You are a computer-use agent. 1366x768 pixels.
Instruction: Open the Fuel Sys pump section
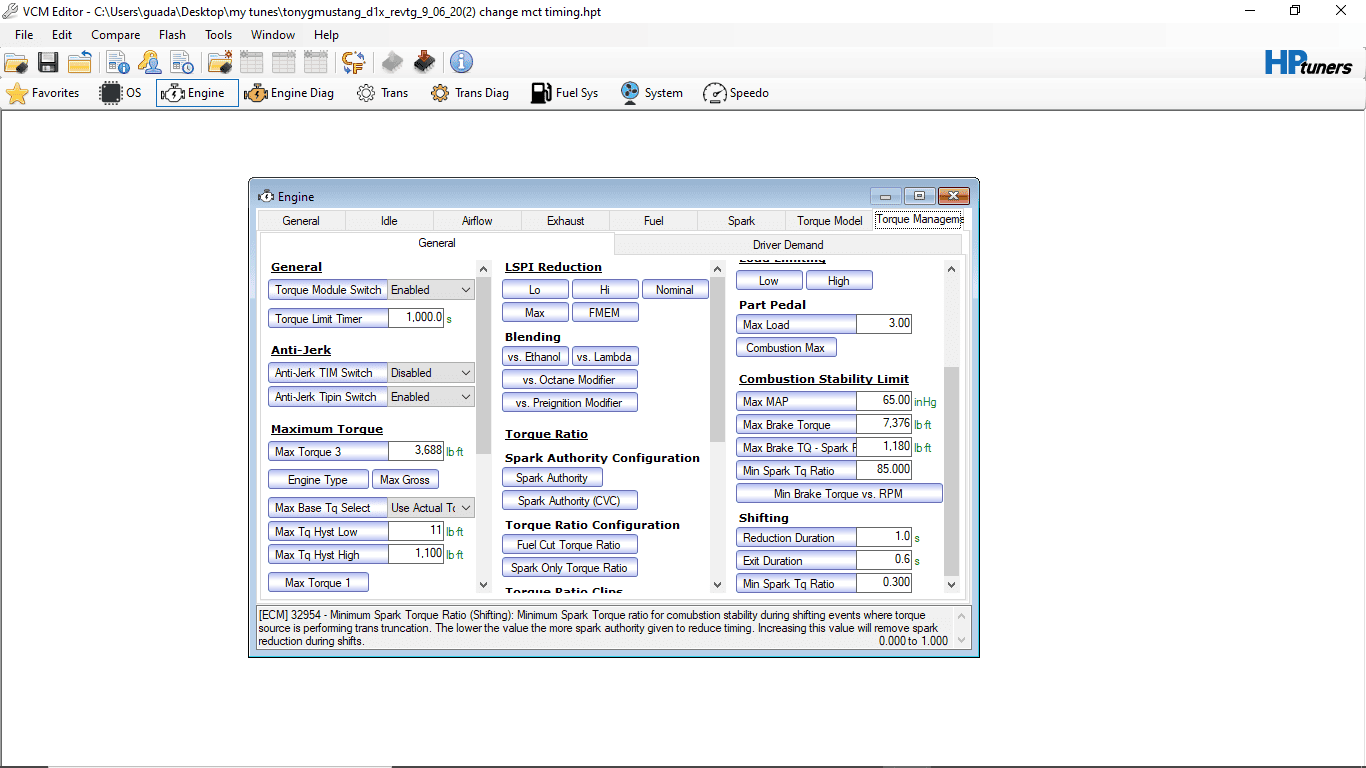coord(565,93)
